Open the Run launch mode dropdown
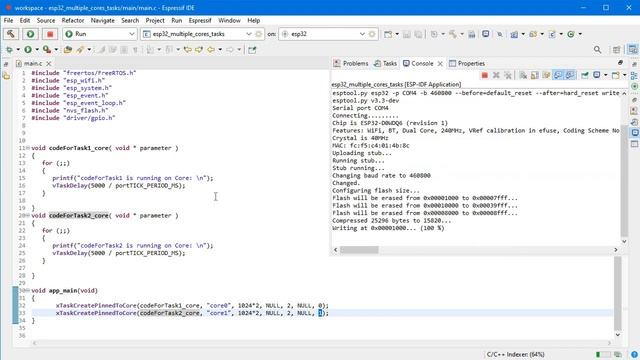 (x=132, y=34)
